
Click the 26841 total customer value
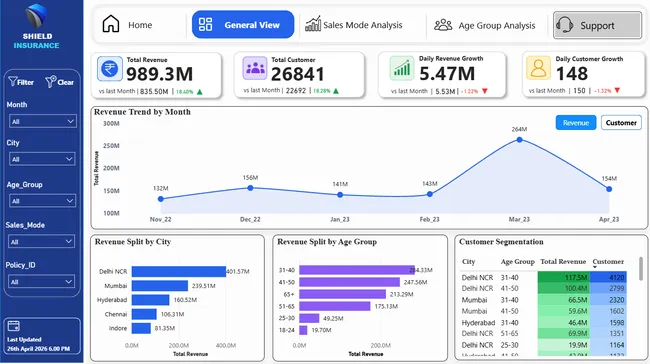298,74
